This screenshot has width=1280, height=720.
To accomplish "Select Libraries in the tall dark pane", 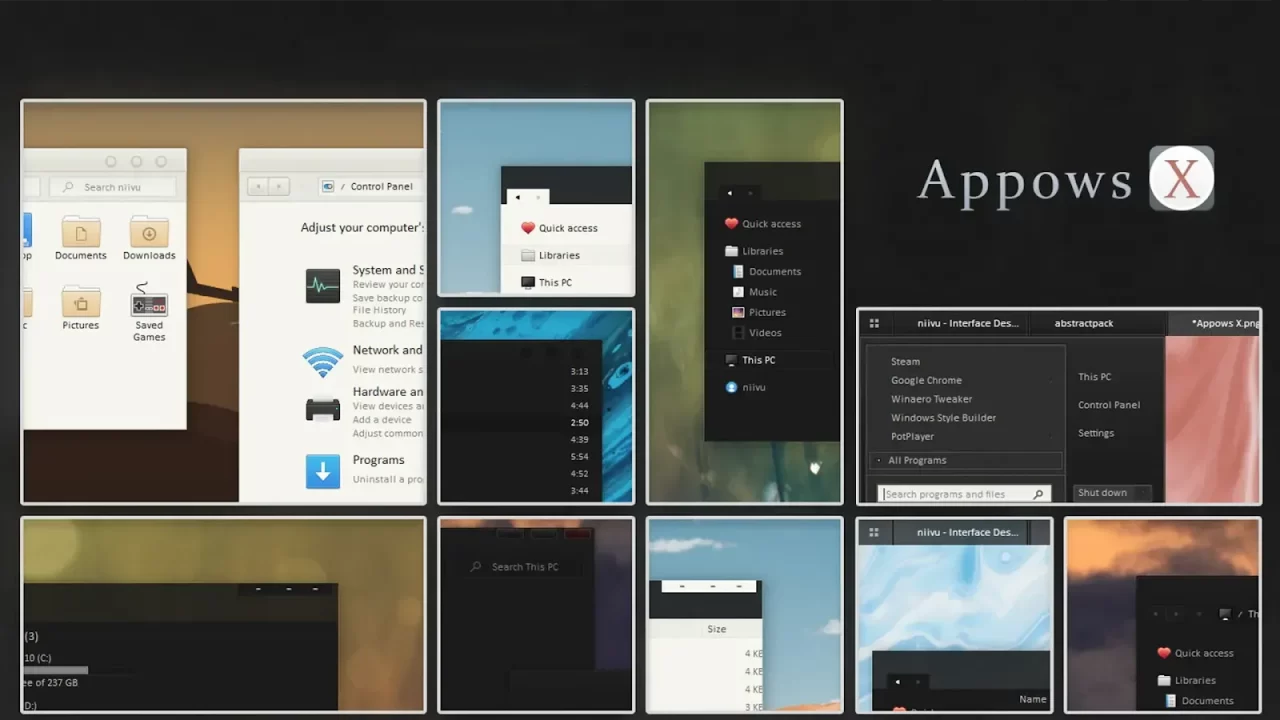I will (x=754, y=251).
